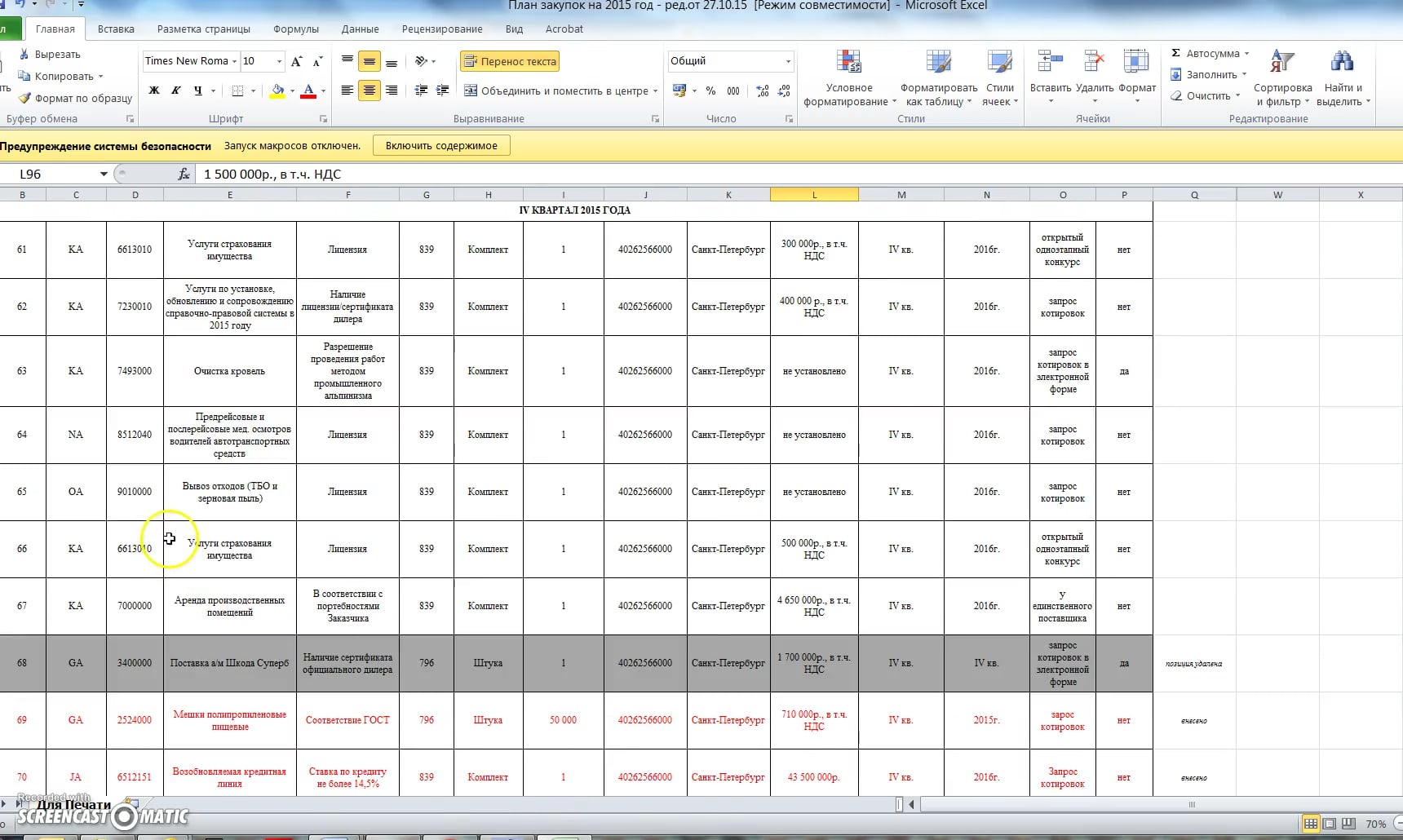Toggle middle vertical alignment

tap(370, 61)
